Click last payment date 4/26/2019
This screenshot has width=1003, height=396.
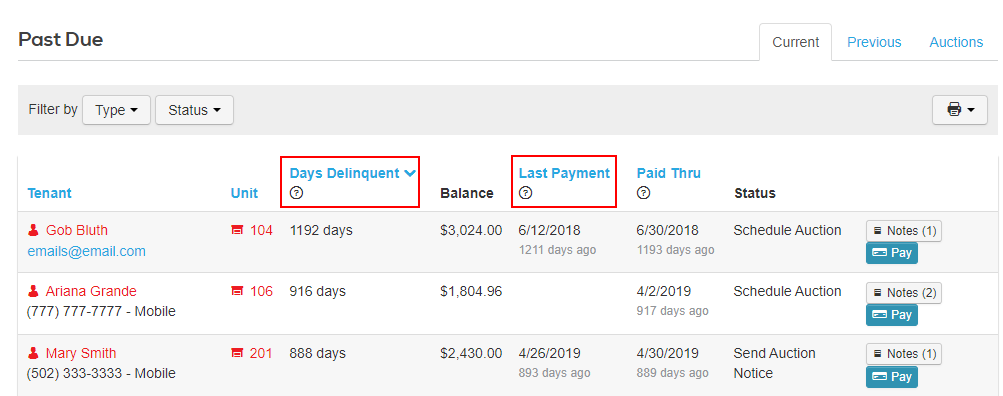(x=549, y=353)
